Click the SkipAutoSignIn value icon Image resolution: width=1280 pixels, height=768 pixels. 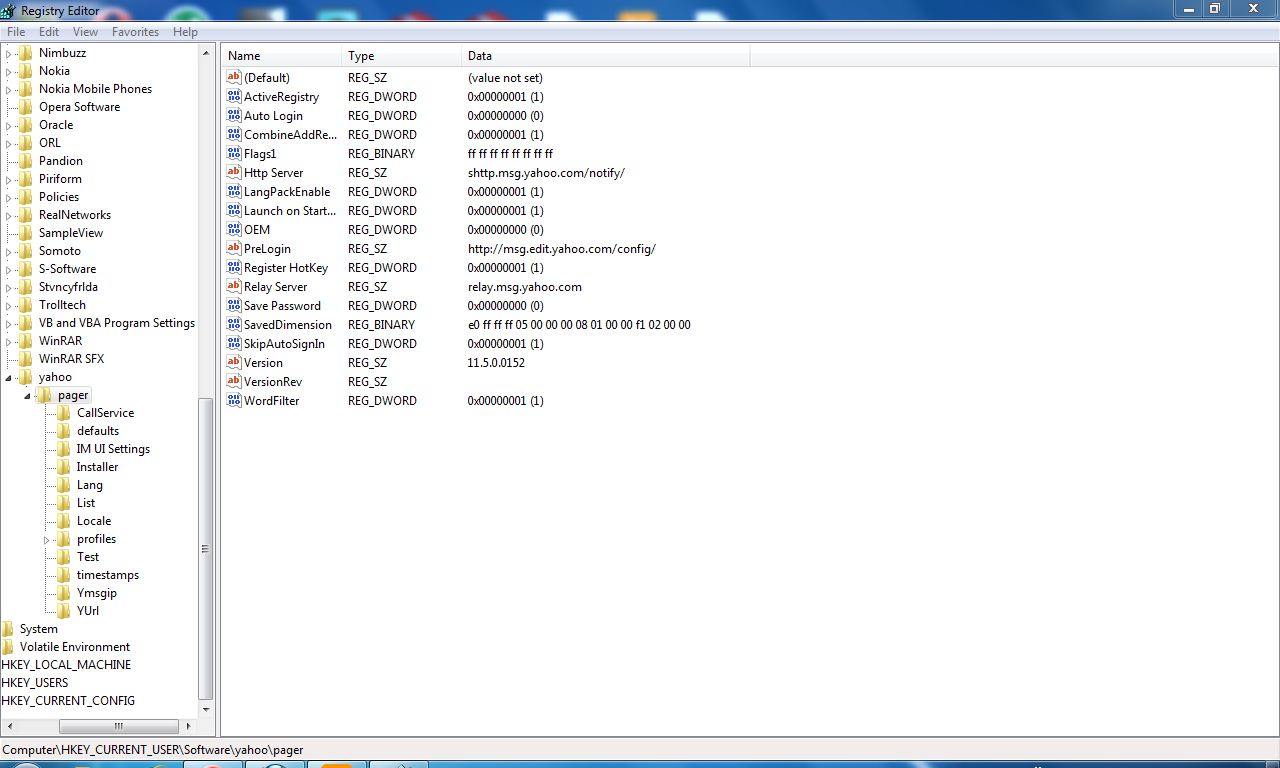pyautogui.click(x=234, y=344)
